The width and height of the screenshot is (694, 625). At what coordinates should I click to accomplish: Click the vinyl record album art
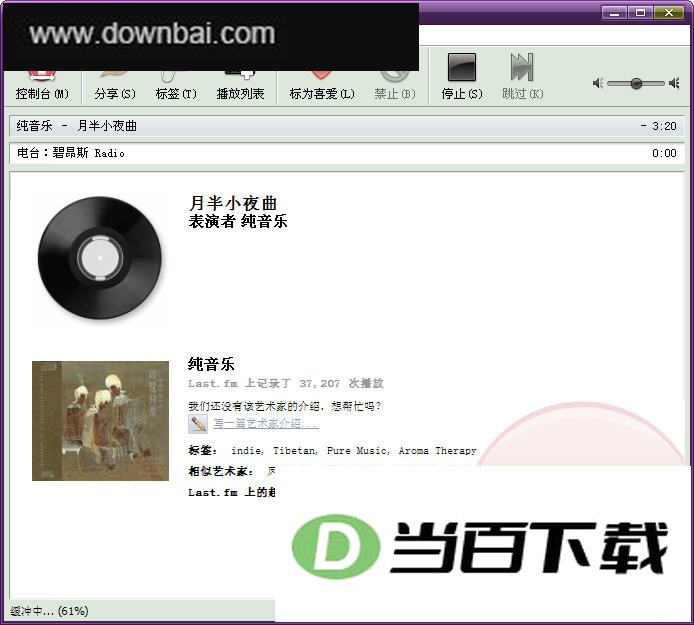(100, 258)
